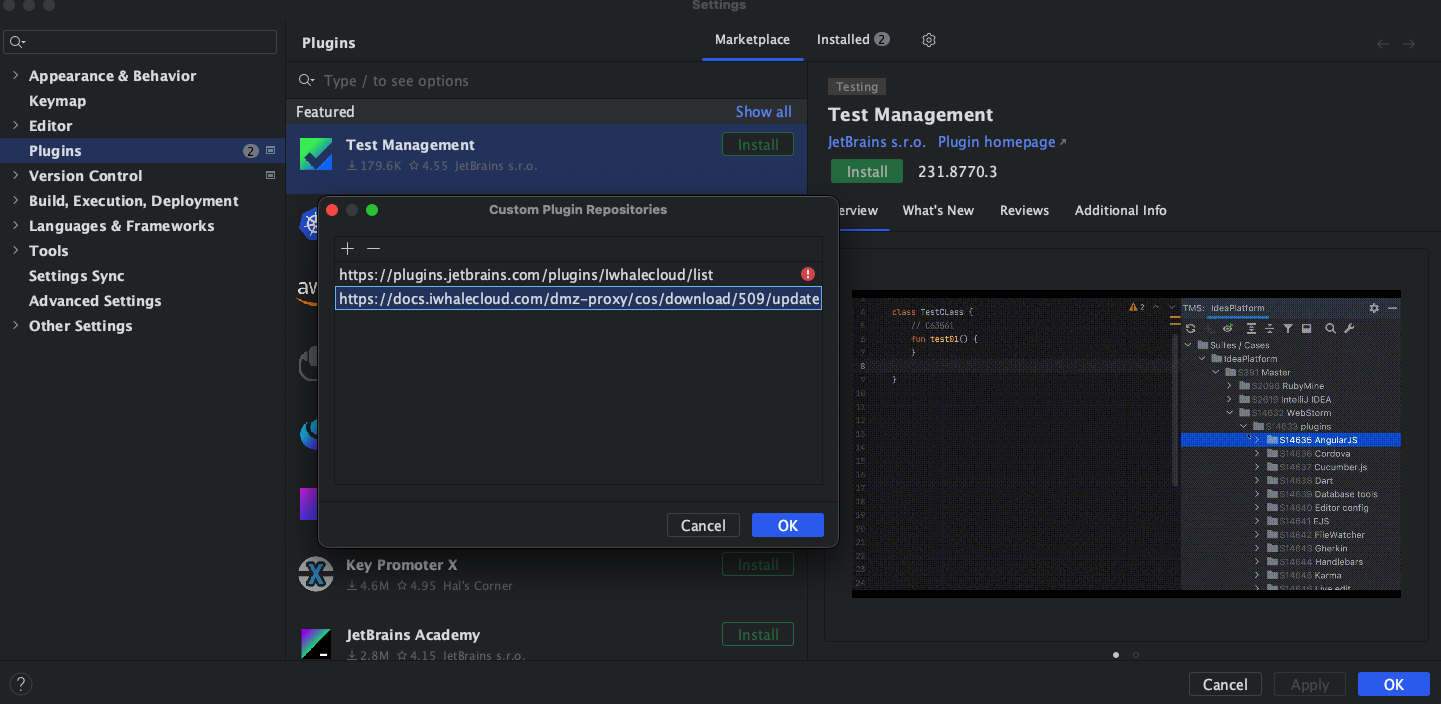Click the forward navigation arrow
This screenshot has width=1441, height=704.
click(1409, 44)
